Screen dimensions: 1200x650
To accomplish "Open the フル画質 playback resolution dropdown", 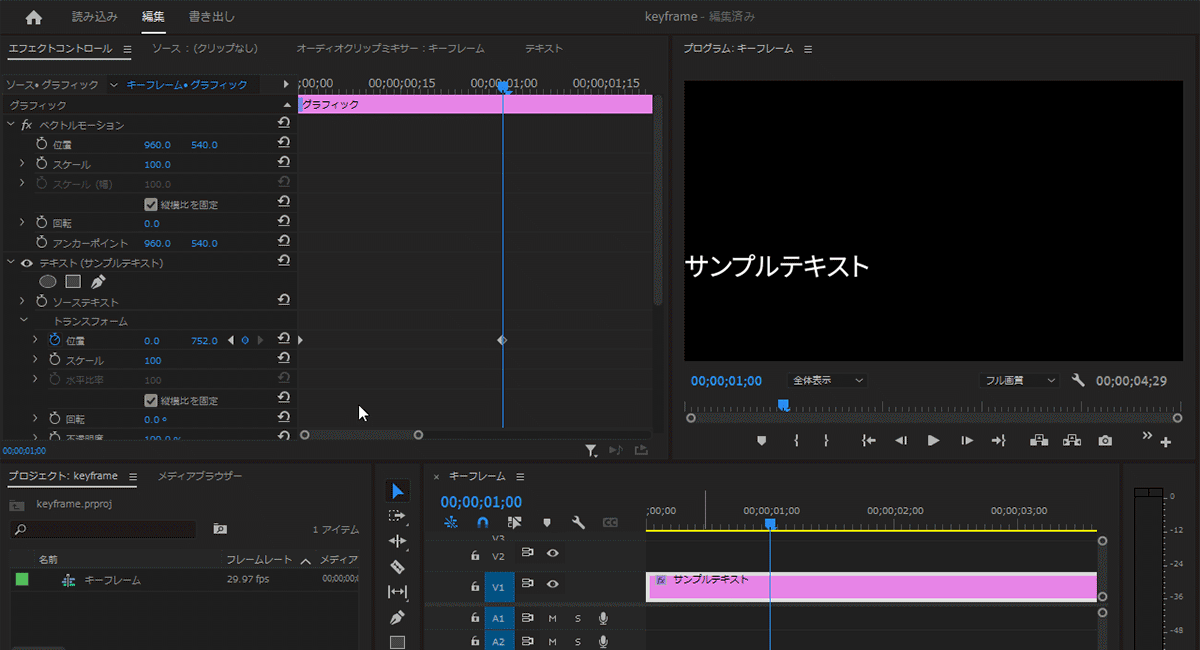I will pos(1018,380).
